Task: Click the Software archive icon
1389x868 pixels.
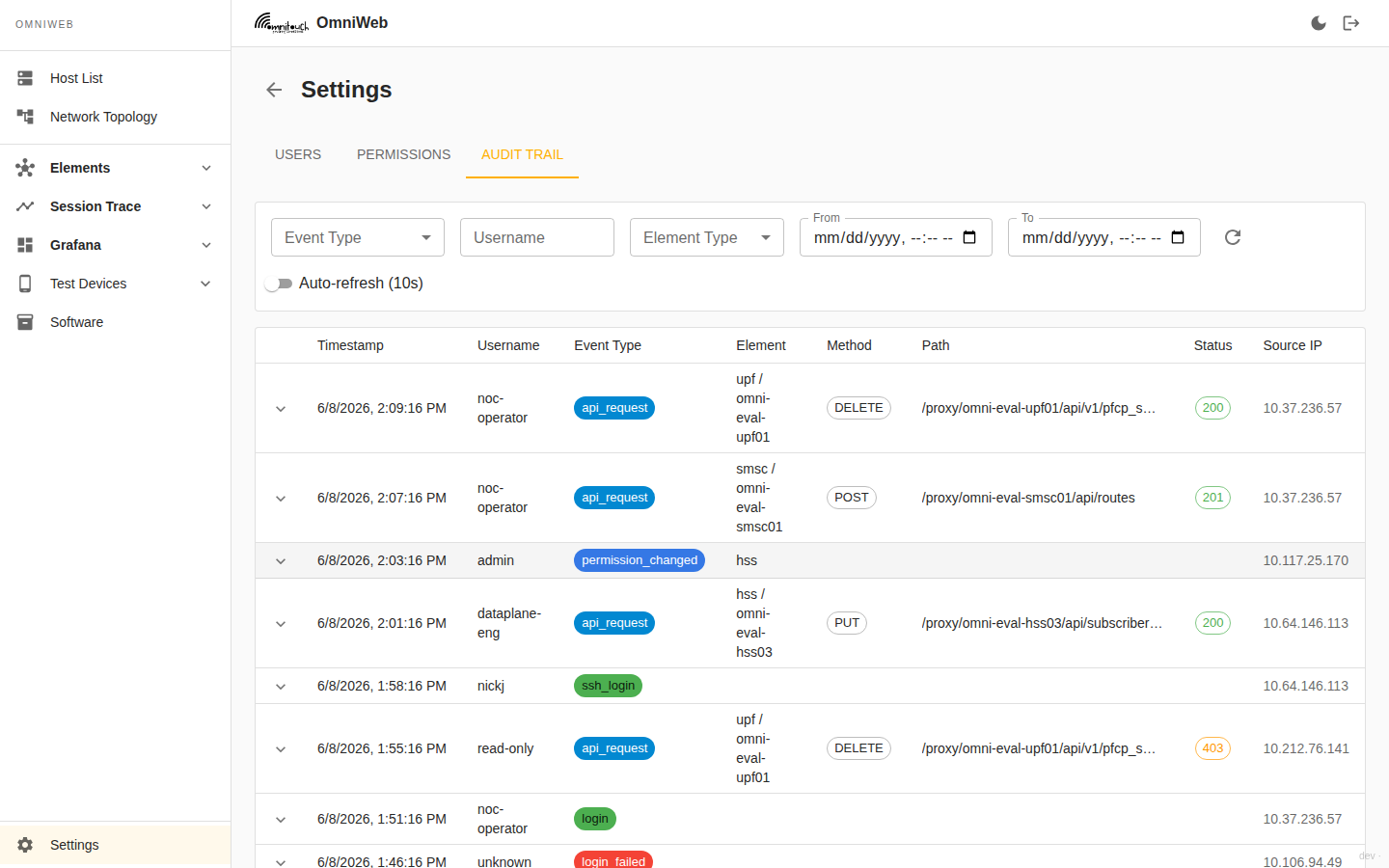Action: pyautogui.click(x=25, y=322)
